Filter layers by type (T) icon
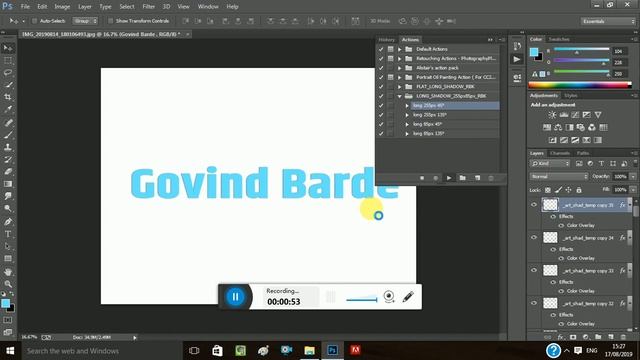Image resolution: width=640 pixels, height=360 pixels. 601,164
